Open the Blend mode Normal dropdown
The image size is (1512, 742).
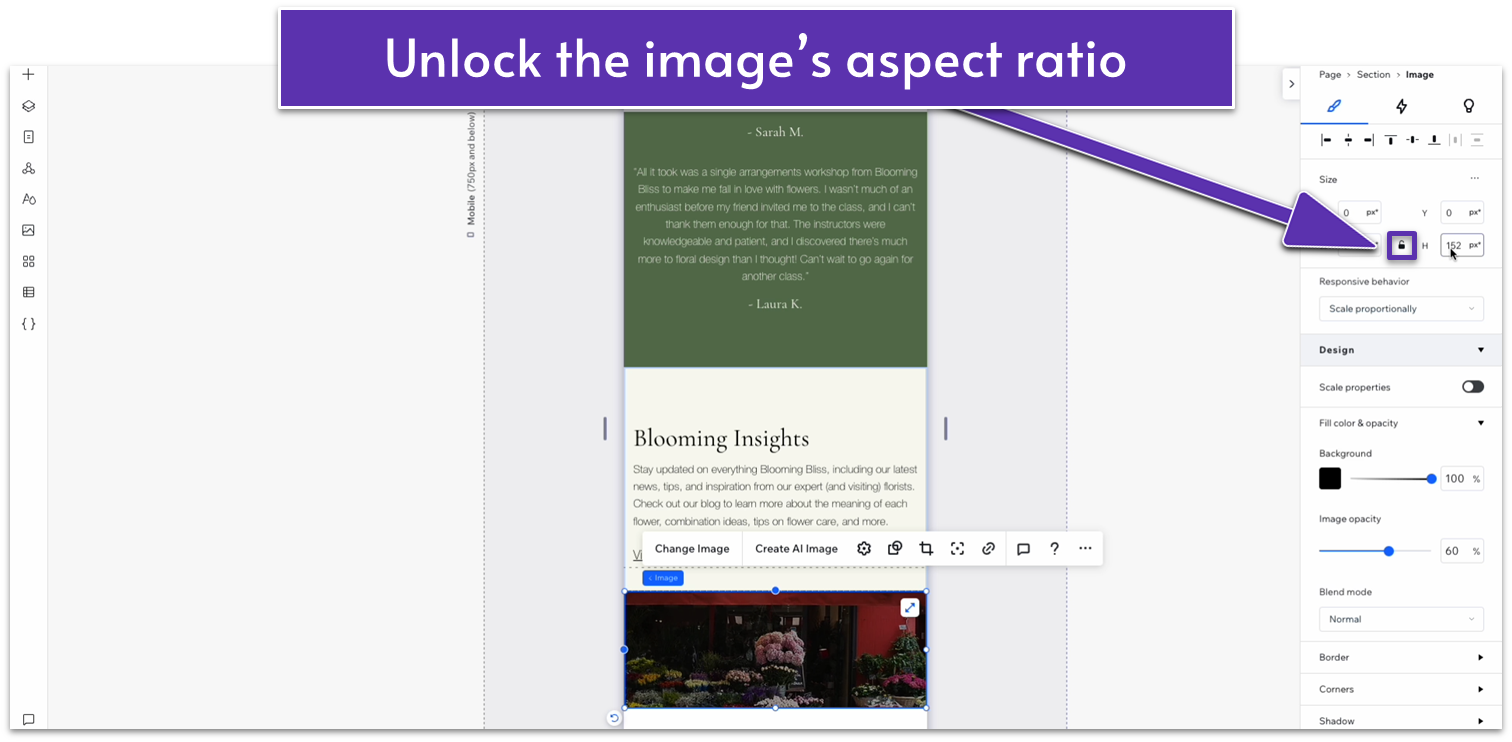click(1401, 619)
